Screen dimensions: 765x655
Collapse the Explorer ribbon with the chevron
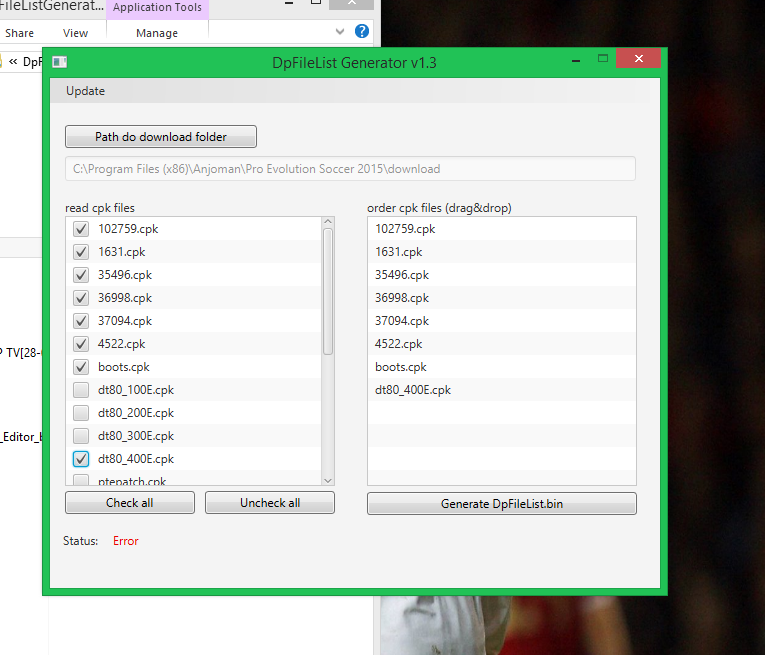[340, 32]
